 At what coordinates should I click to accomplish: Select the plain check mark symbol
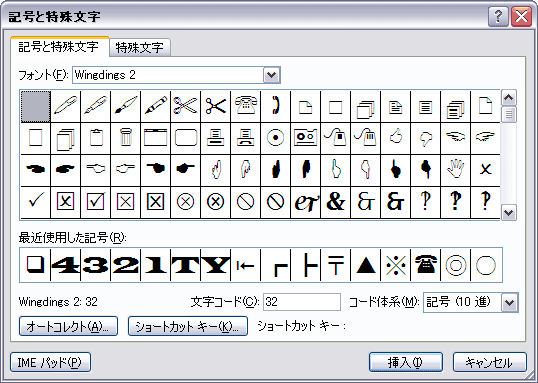[35, 202]
